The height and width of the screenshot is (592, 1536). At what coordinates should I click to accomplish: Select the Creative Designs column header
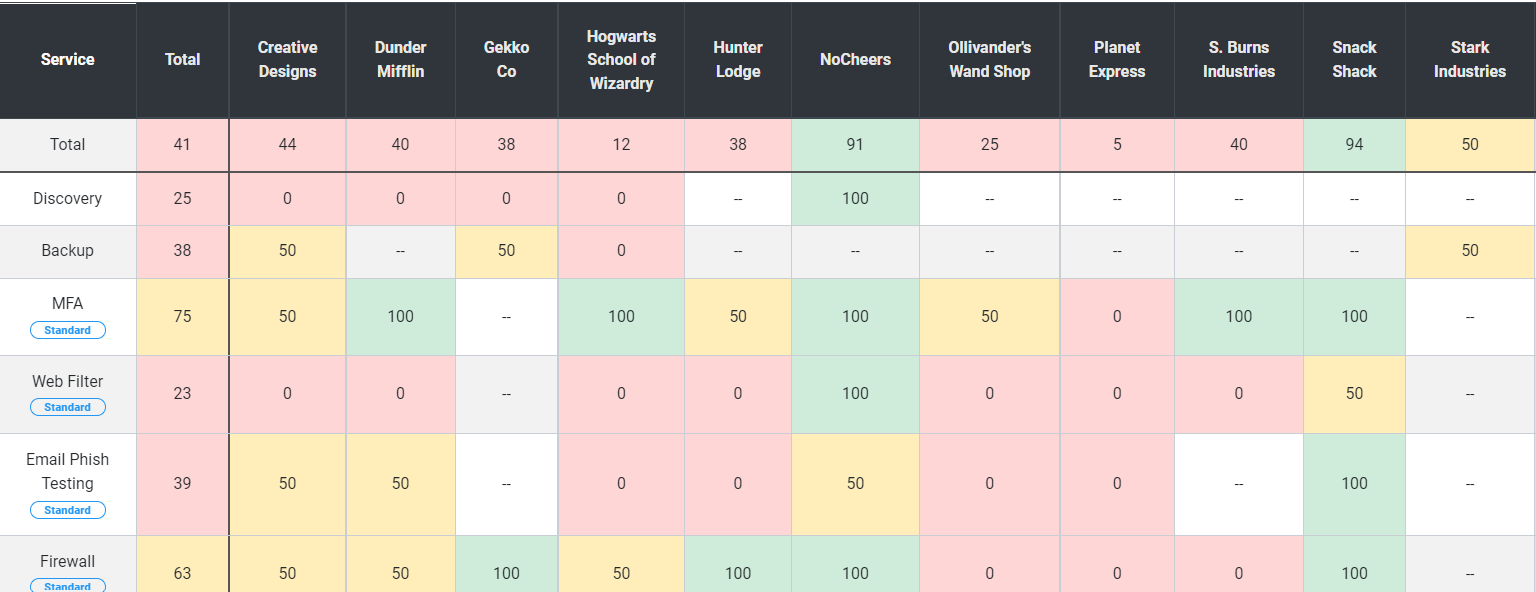coord(287,60)
